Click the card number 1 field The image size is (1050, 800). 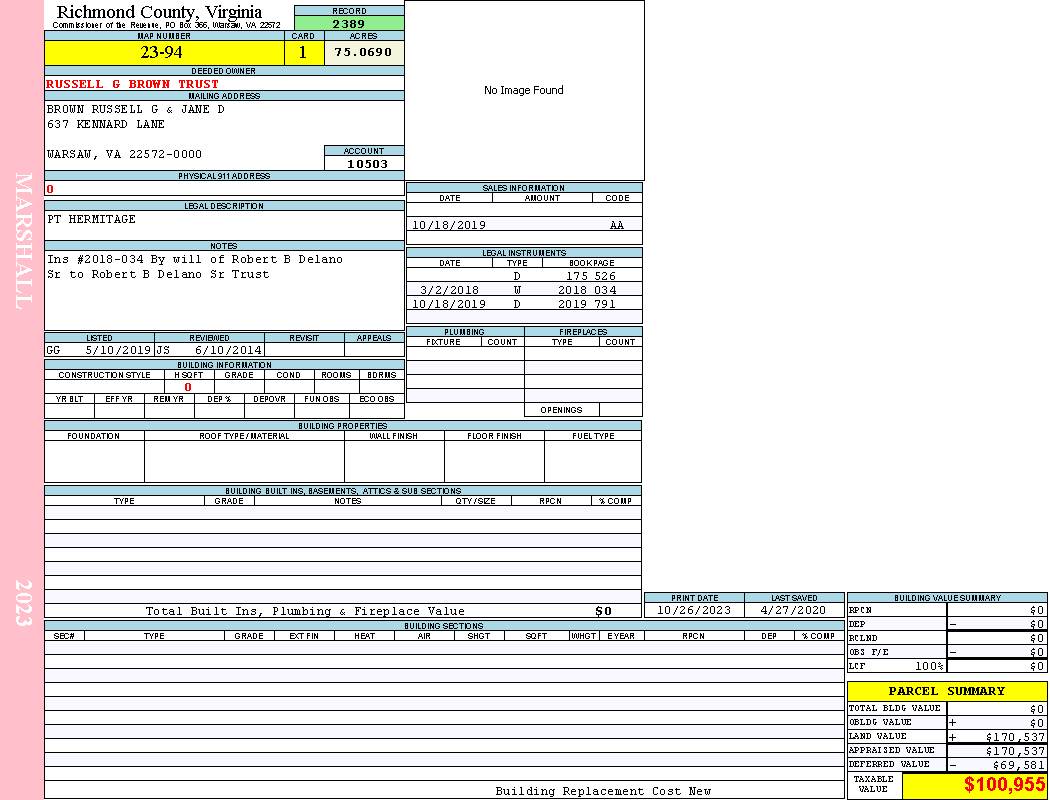pyautogui.click(x=303, y=53)
